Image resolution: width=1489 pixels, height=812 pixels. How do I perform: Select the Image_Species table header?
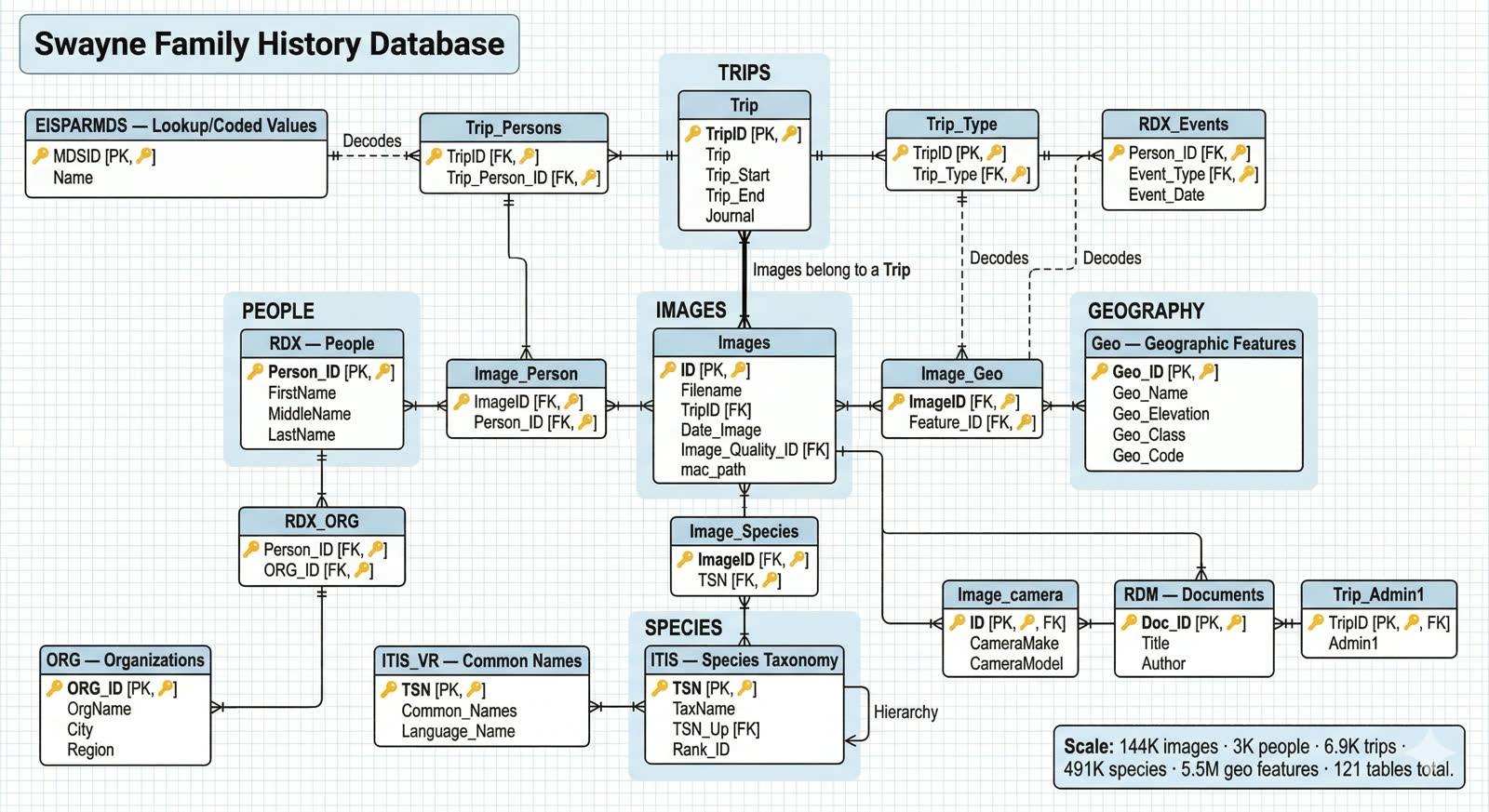click(x=744, y=531)
